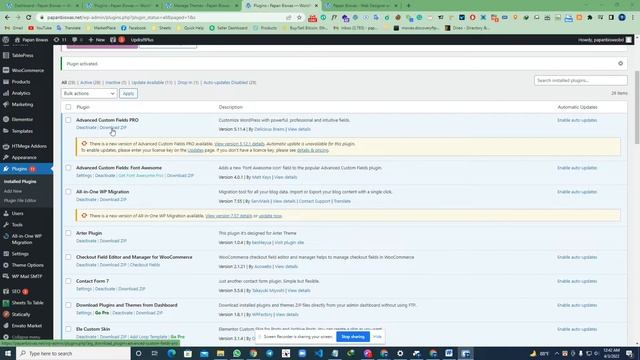Screen dimensions: 640x360
Task: Check the Contact Form 7 checkbox
Action: 68,281
